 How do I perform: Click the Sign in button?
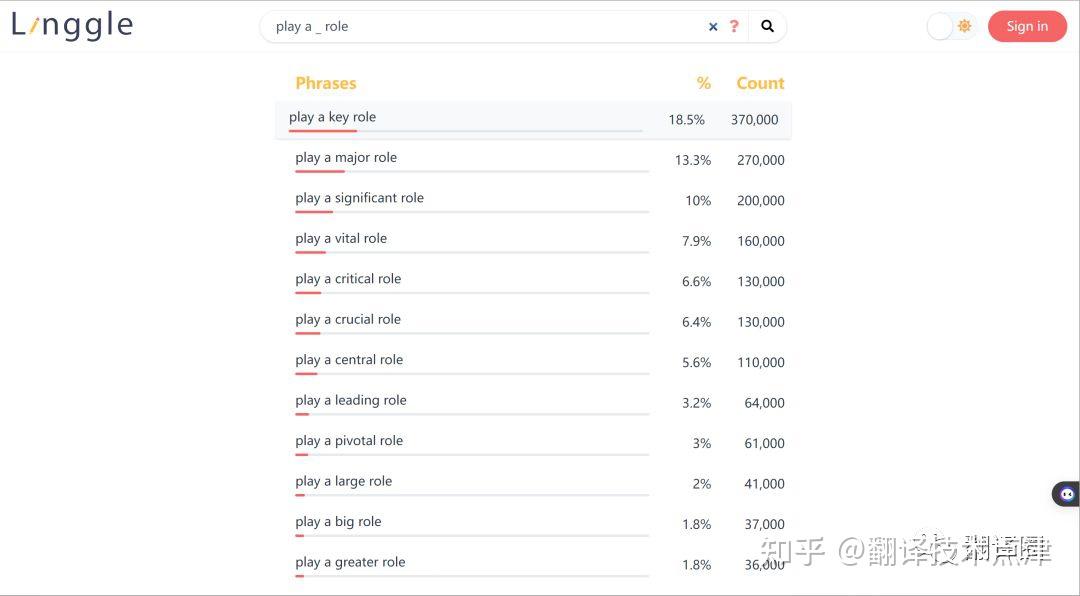[x=1027, y=26]
